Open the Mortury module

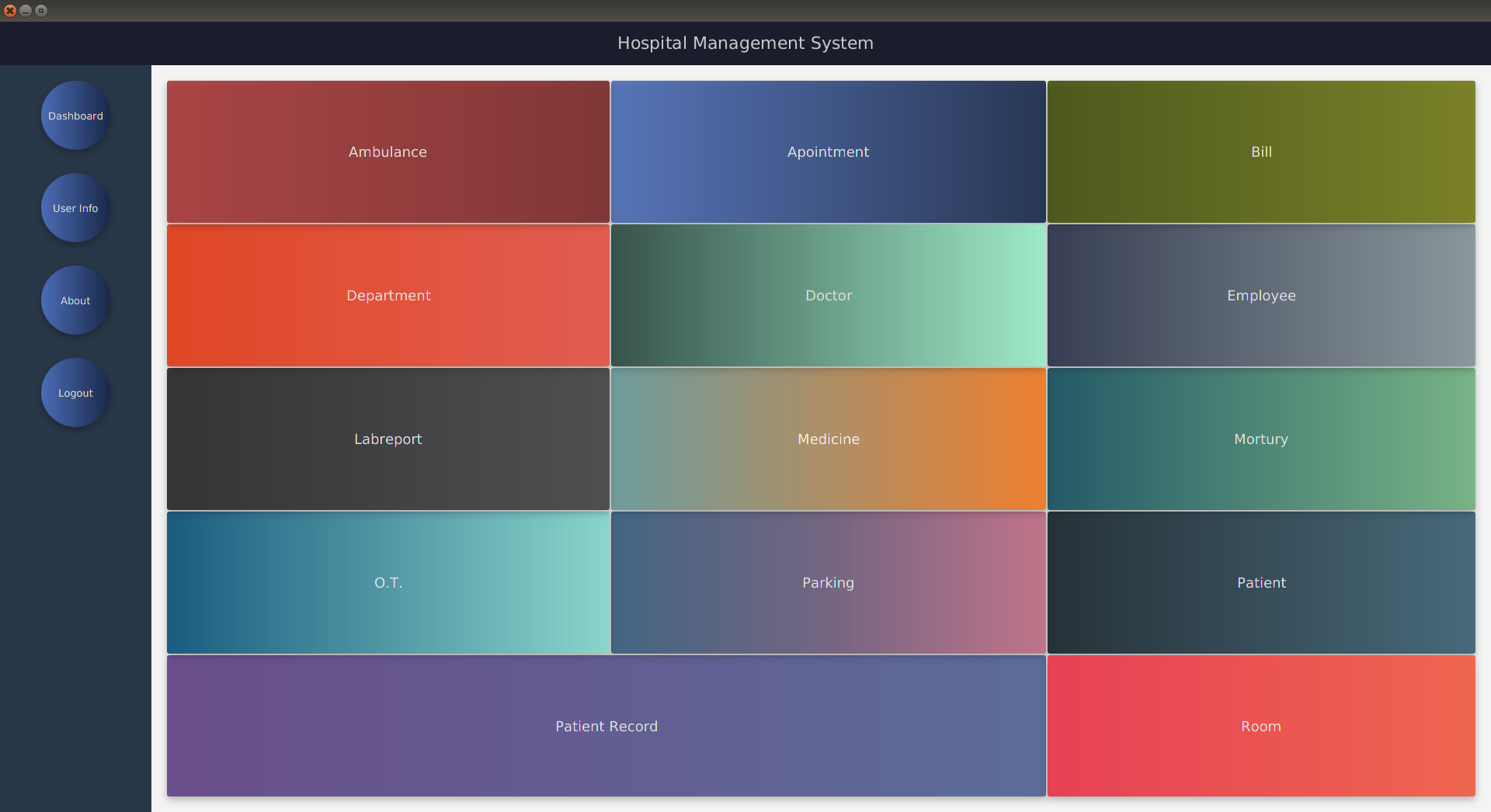click(1261, 439)
